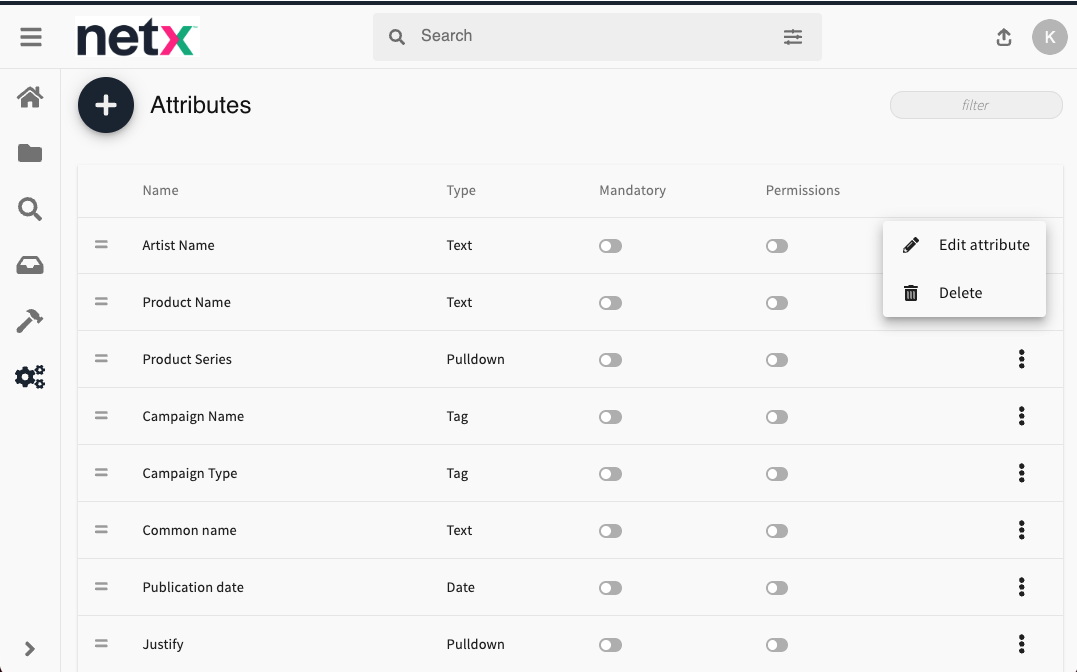The height and width of the screenshot is (672, 1077).
Task: Click the Mandatory column header
Action: point(633,190)
